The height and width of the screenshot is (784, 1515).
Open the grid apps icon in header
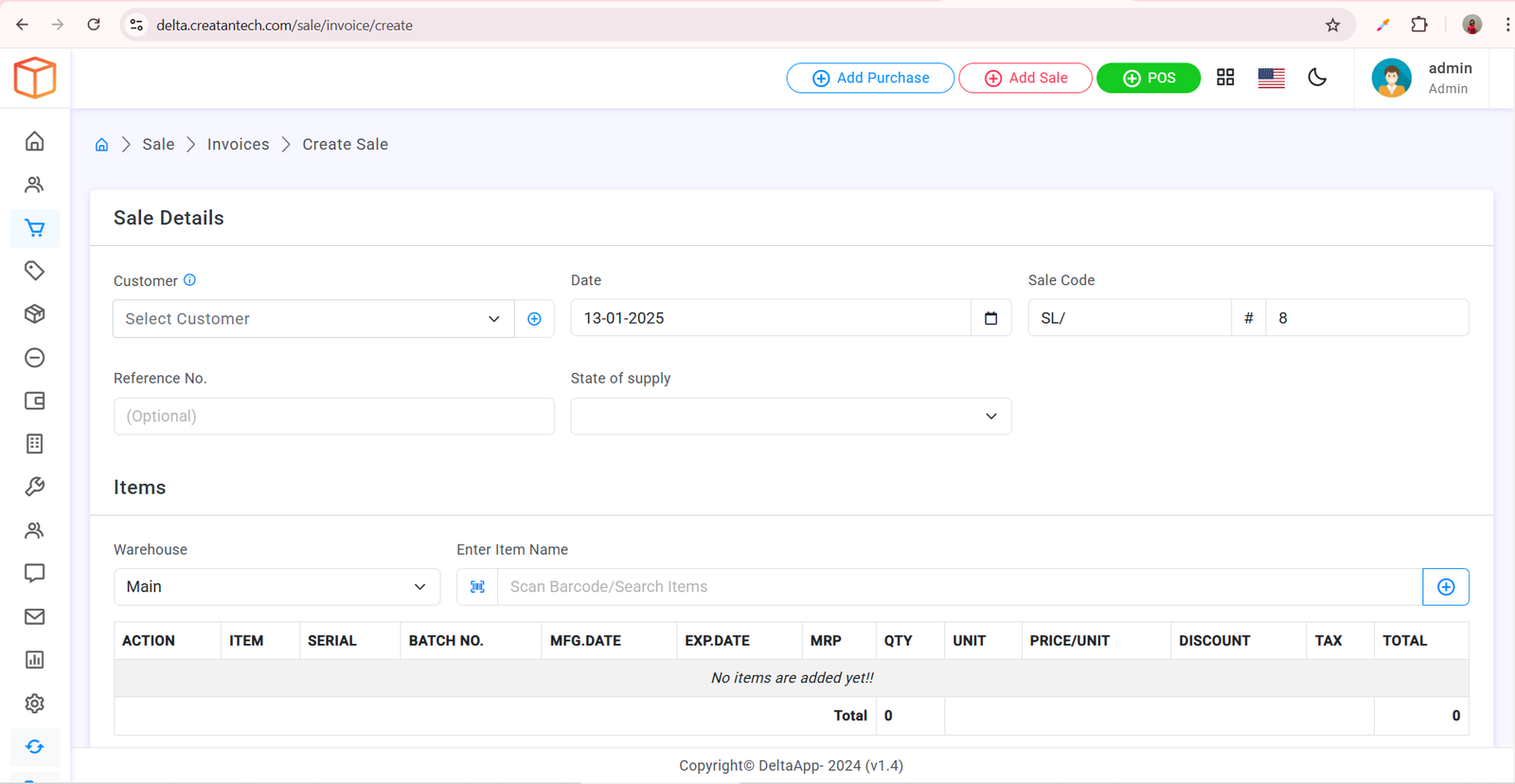[1225, 78]
